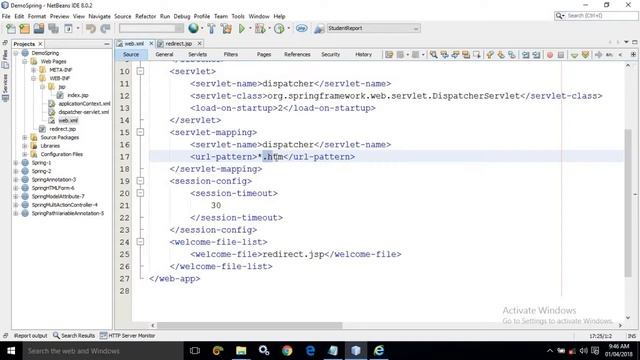Collapse the servlet fold on line 10
Viewport: 640px width, 360px height.
pos(140,71)
